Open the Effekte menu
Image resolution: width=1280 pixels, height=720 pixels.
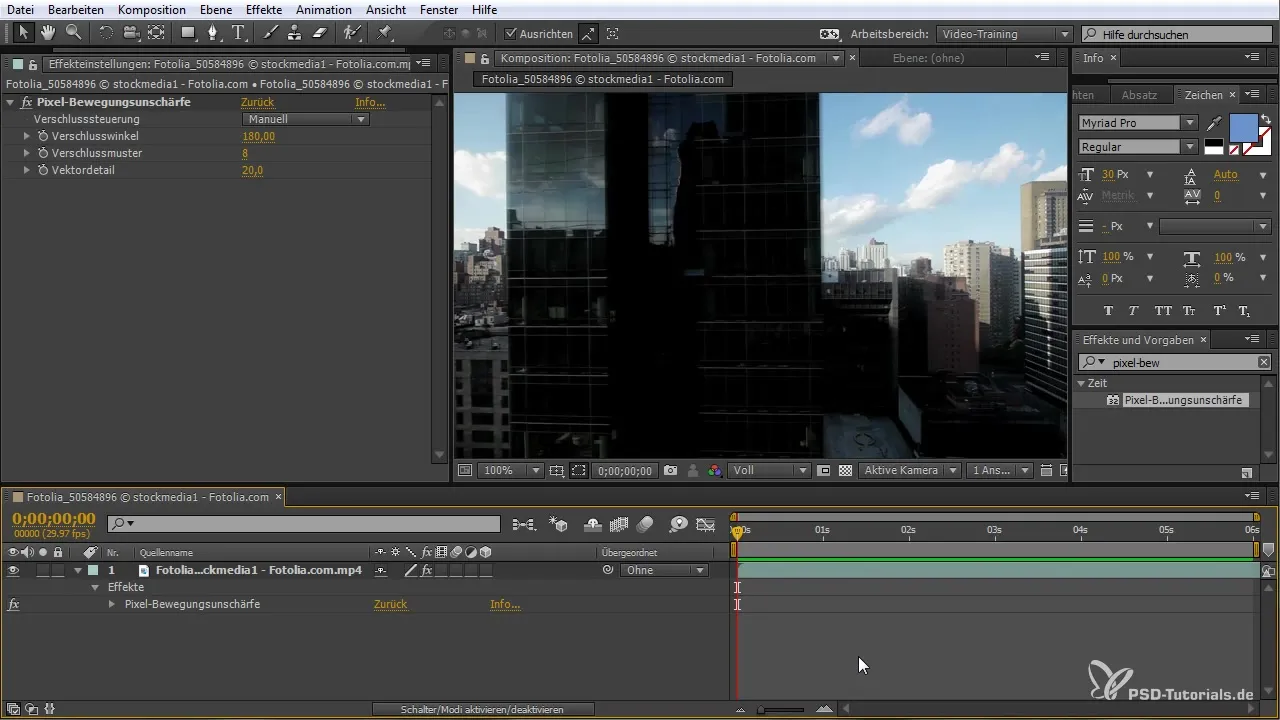tap(264, 9)
